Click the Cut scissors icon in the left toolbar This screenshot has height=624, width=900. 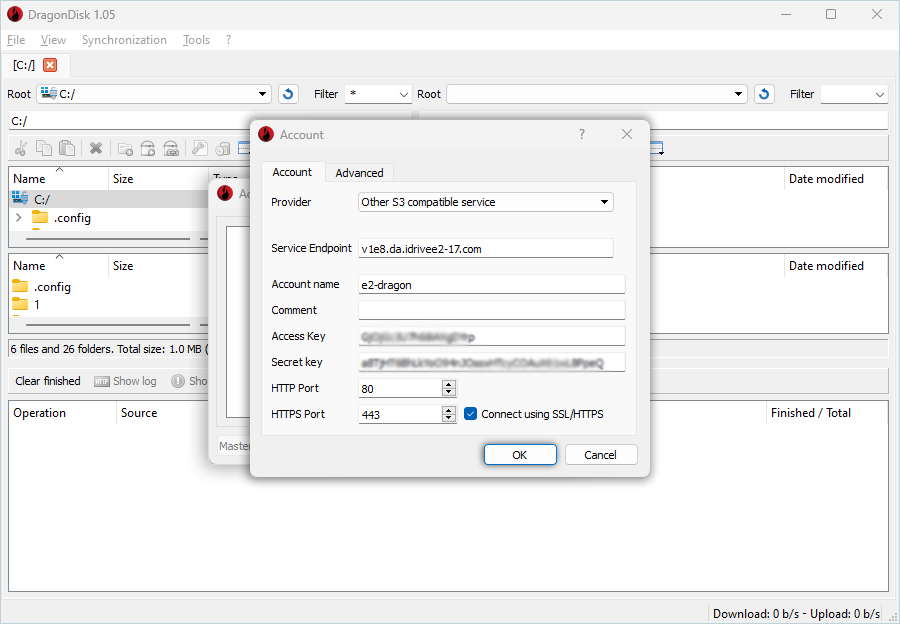tap(21, 149)
